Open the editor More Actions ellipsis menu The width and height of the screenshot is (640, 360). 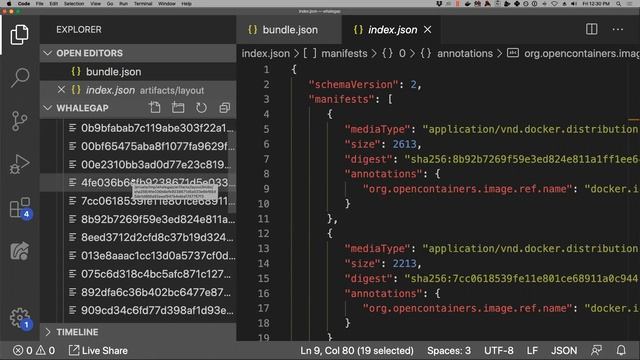click(x=618, y=29)
